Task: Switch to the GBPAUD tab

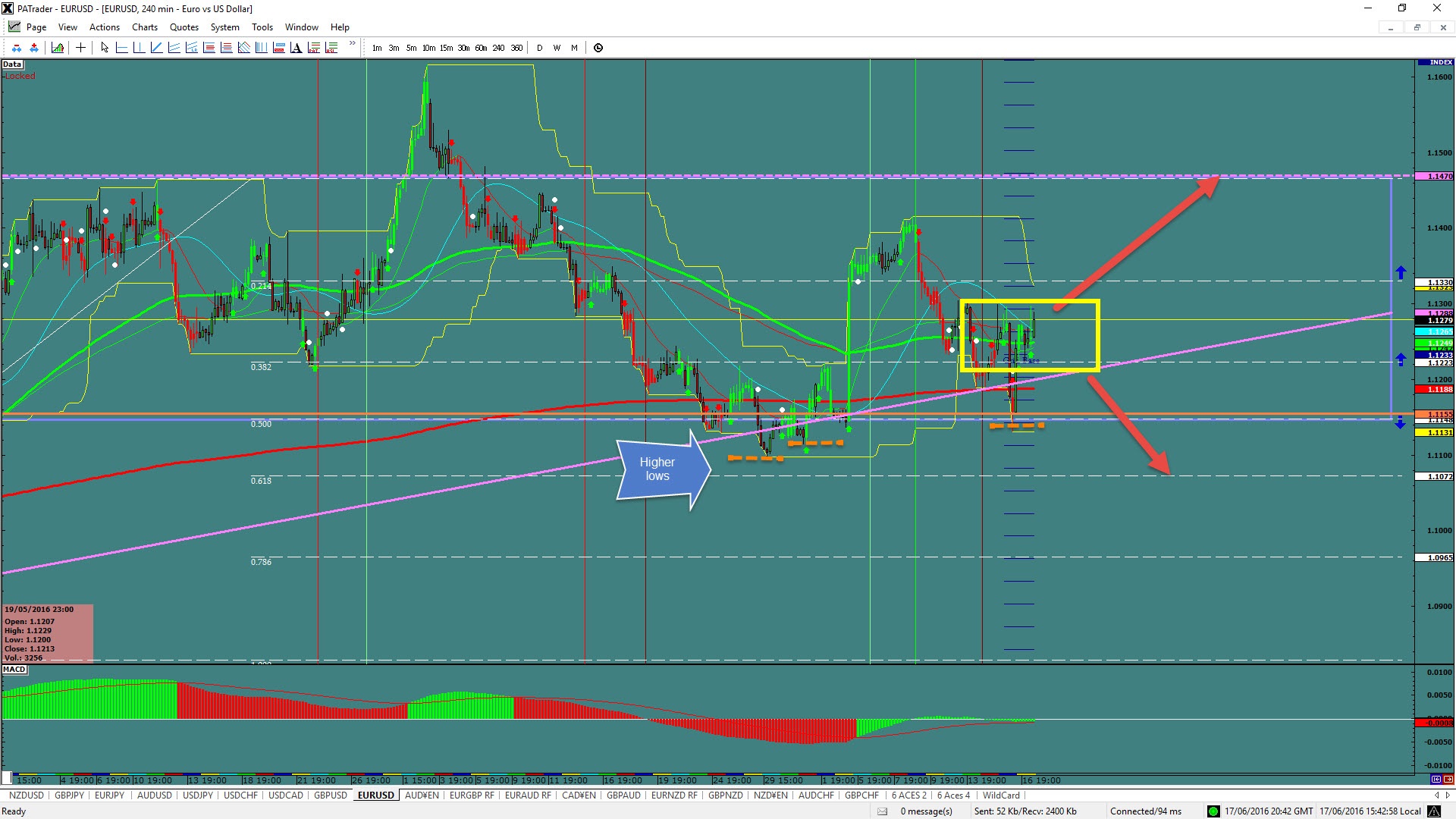Action: coord(623,795)
